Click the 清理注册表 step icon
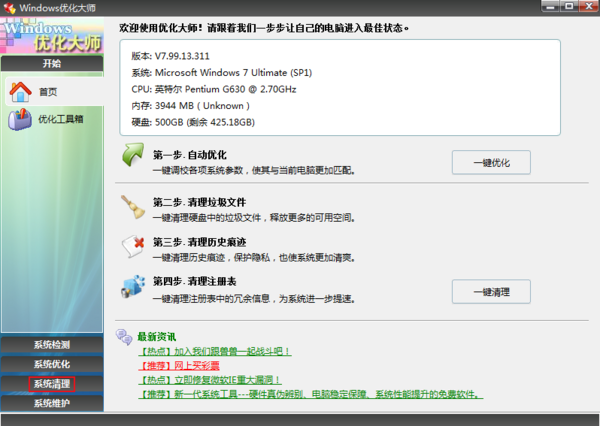The height and width of the screenshot is (426, 600). click(x=133, y=289)
